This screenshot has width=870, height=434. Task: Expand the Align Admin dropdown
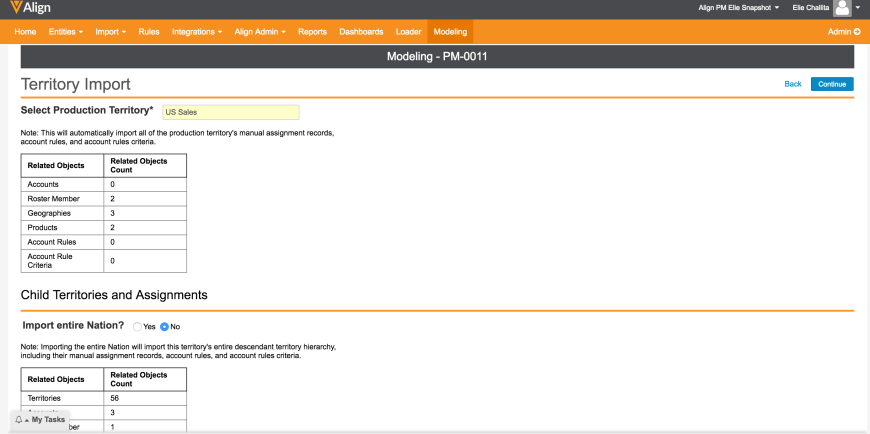(260, 32)
